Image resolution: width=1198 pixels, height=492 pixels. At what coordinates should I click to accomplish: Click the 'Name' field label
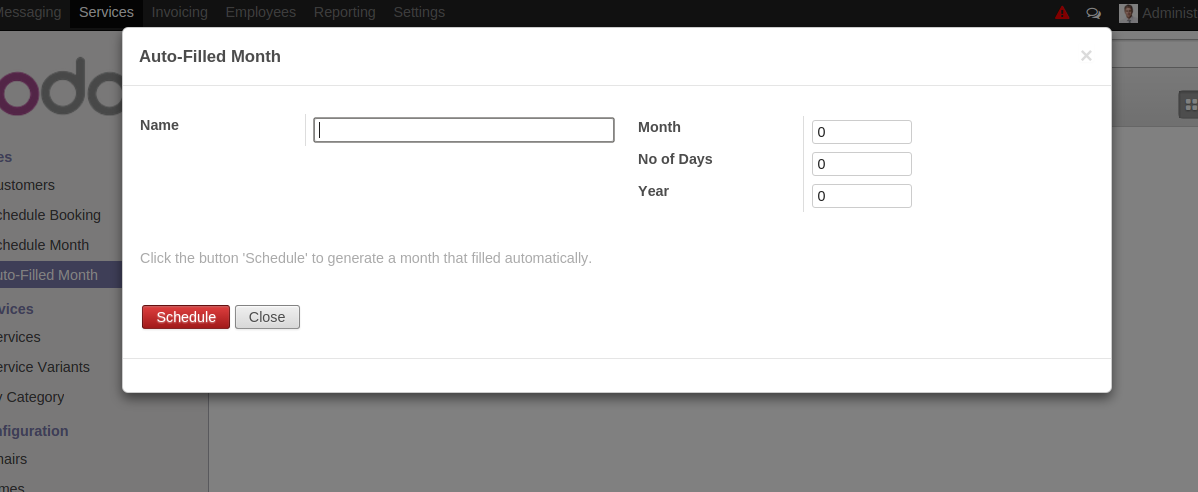point(160,125)
